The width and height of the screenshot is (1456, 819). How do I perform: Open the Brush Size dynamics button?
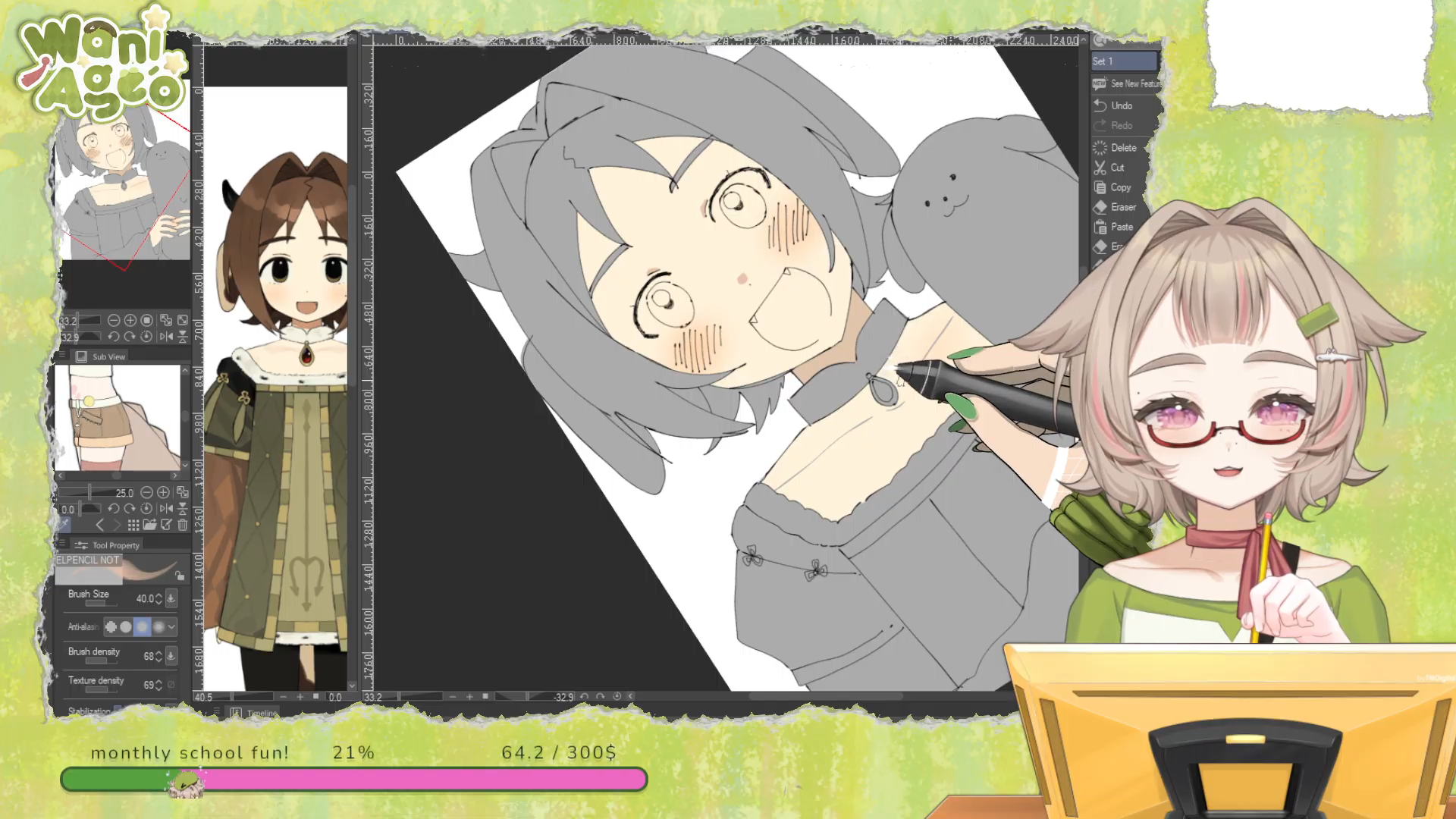pos(171,598)
